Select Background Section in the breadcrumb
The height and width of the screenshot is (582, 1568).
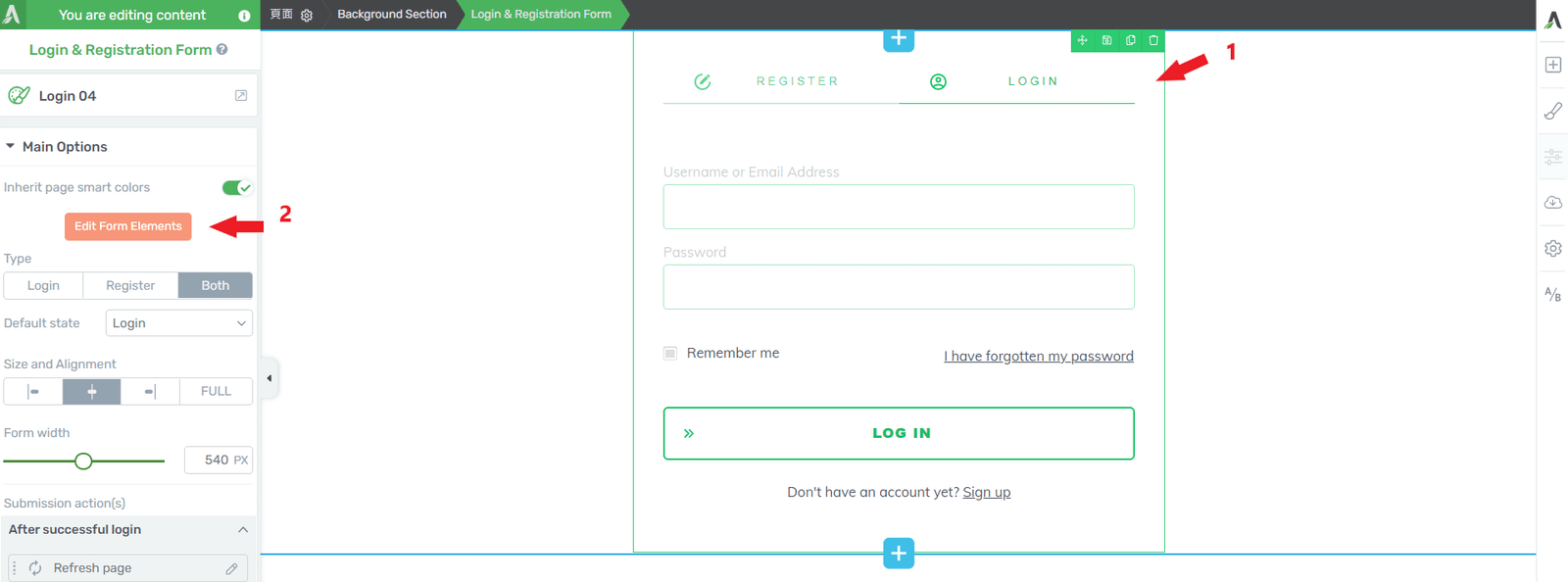click(x=392, y=15)
